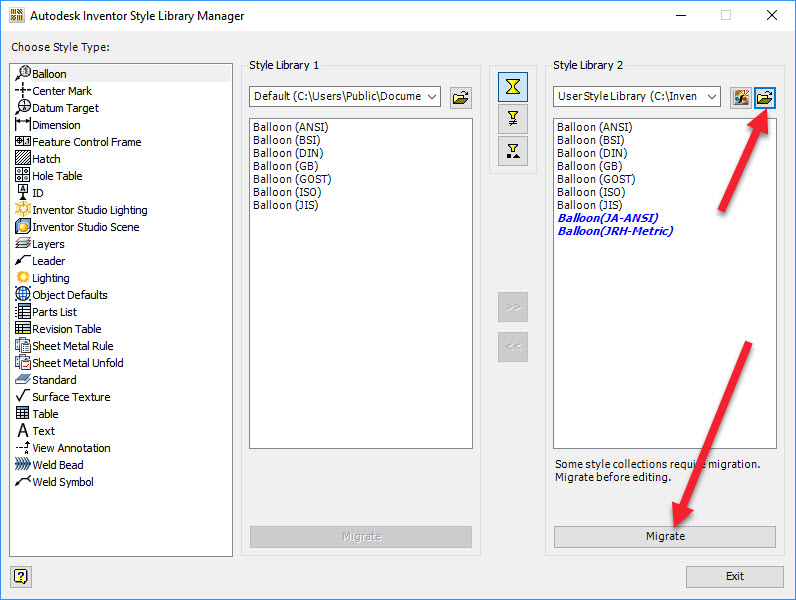
Task: Select the Standard style type
Action: tap(46, 380)
